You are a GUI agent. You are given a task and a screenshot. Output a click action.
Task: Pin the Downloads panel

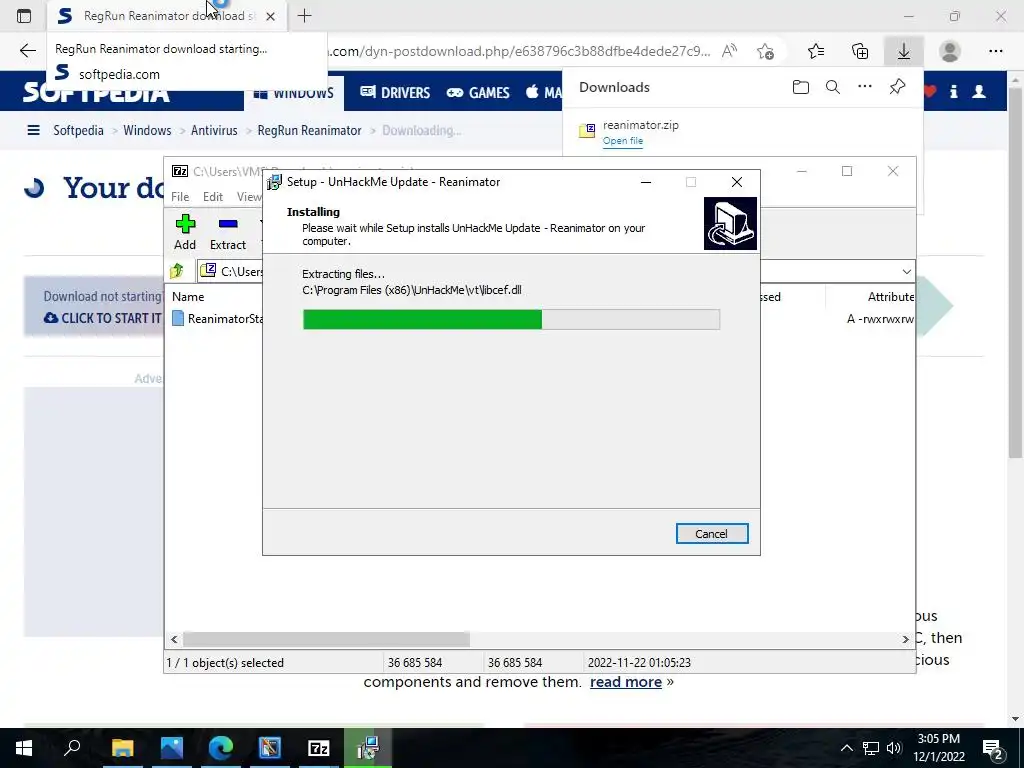(x=897, y=87)
